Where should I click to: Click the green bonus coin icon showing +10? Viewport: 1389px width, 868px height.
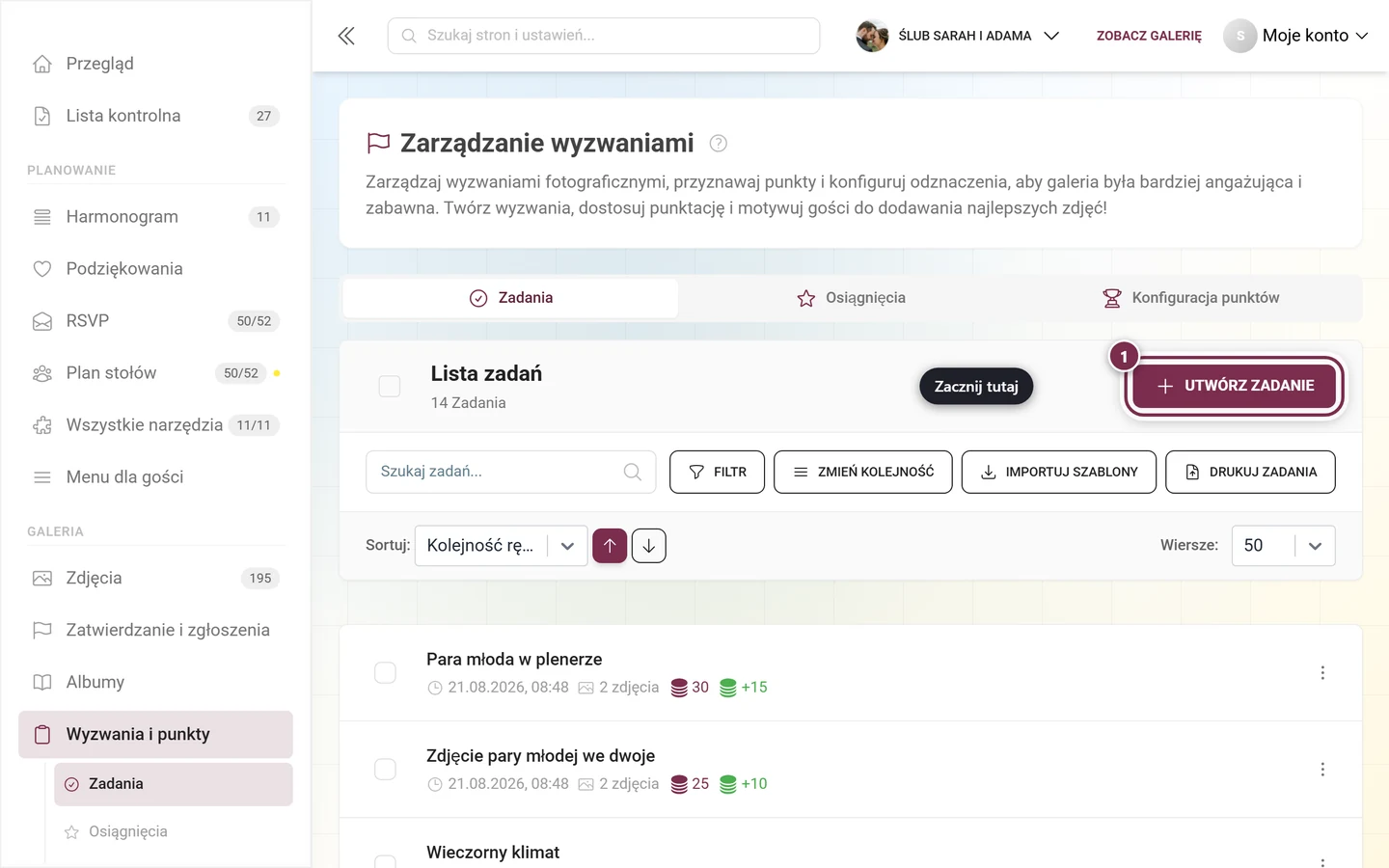pos(728,784)
